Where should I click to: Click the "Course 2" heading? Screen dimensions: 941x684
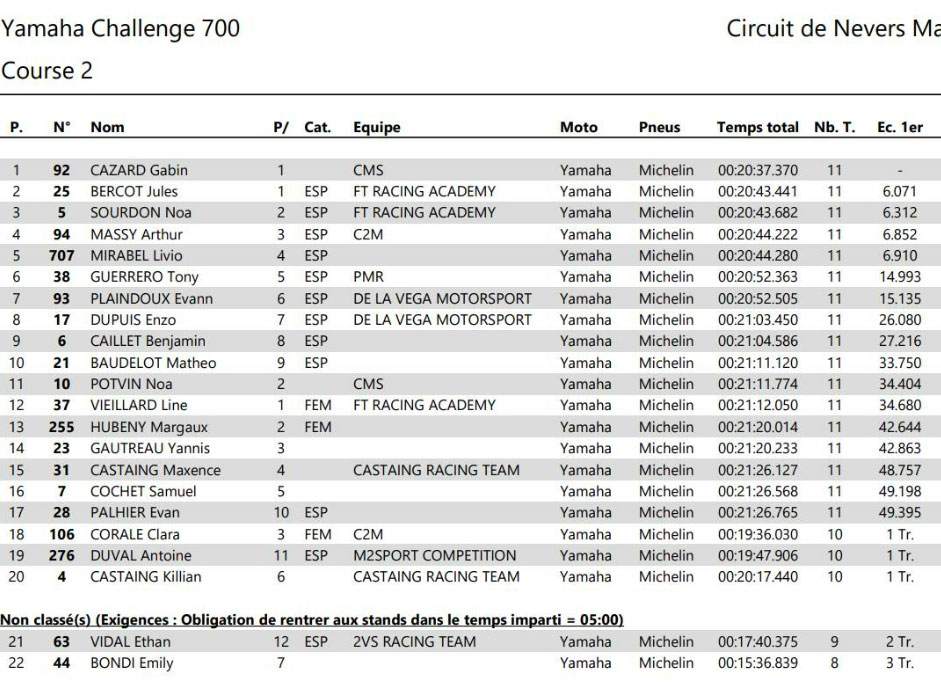coord(47,71)
